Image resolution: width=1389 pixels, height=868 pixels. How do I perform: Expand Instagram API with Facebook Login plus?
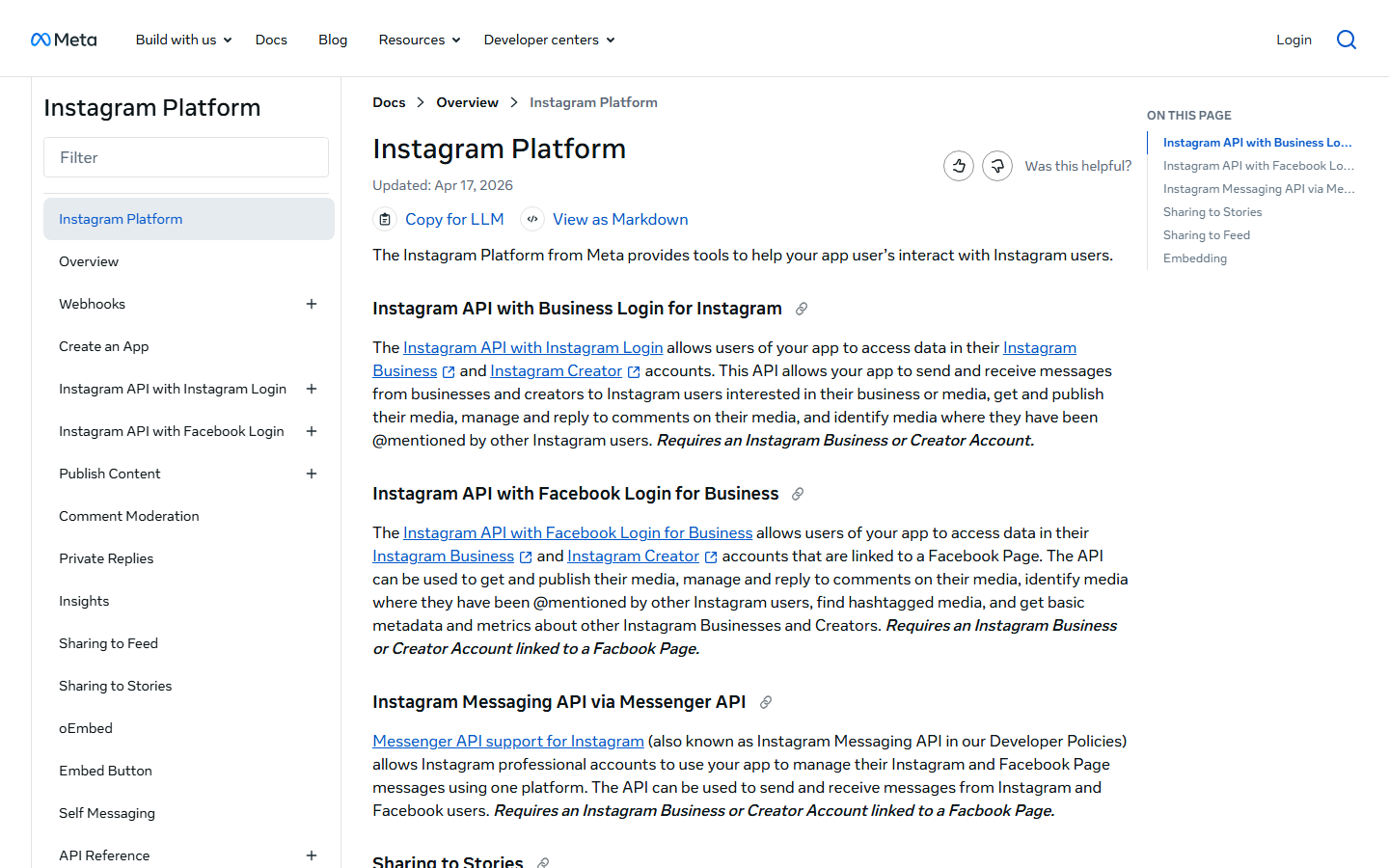pyautogui.click(x=312, y=431)
